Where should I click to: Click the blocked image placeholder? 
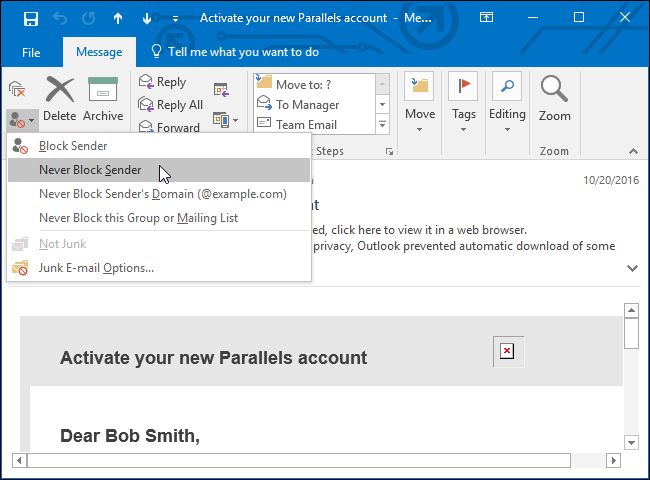(507, 351)
